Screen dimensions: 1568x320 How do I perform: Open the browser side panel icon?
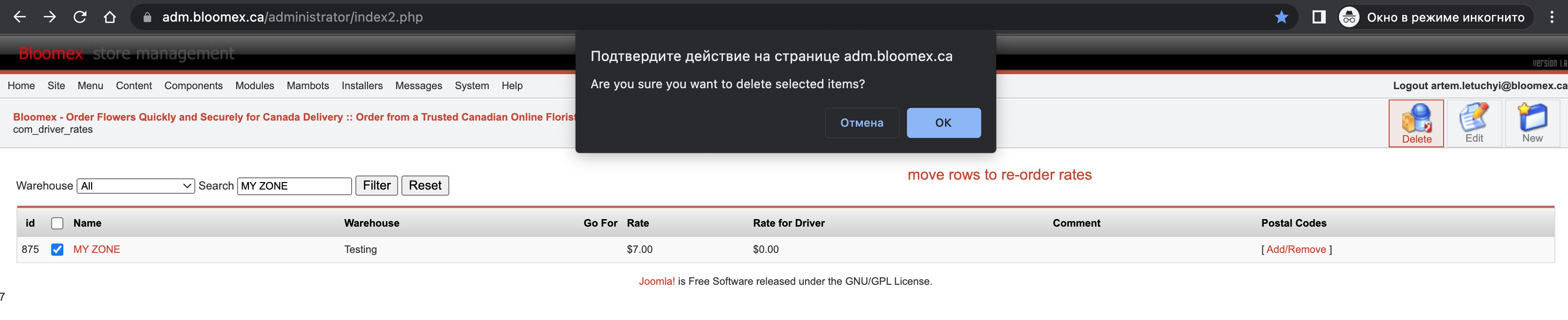pos(1318,17)
